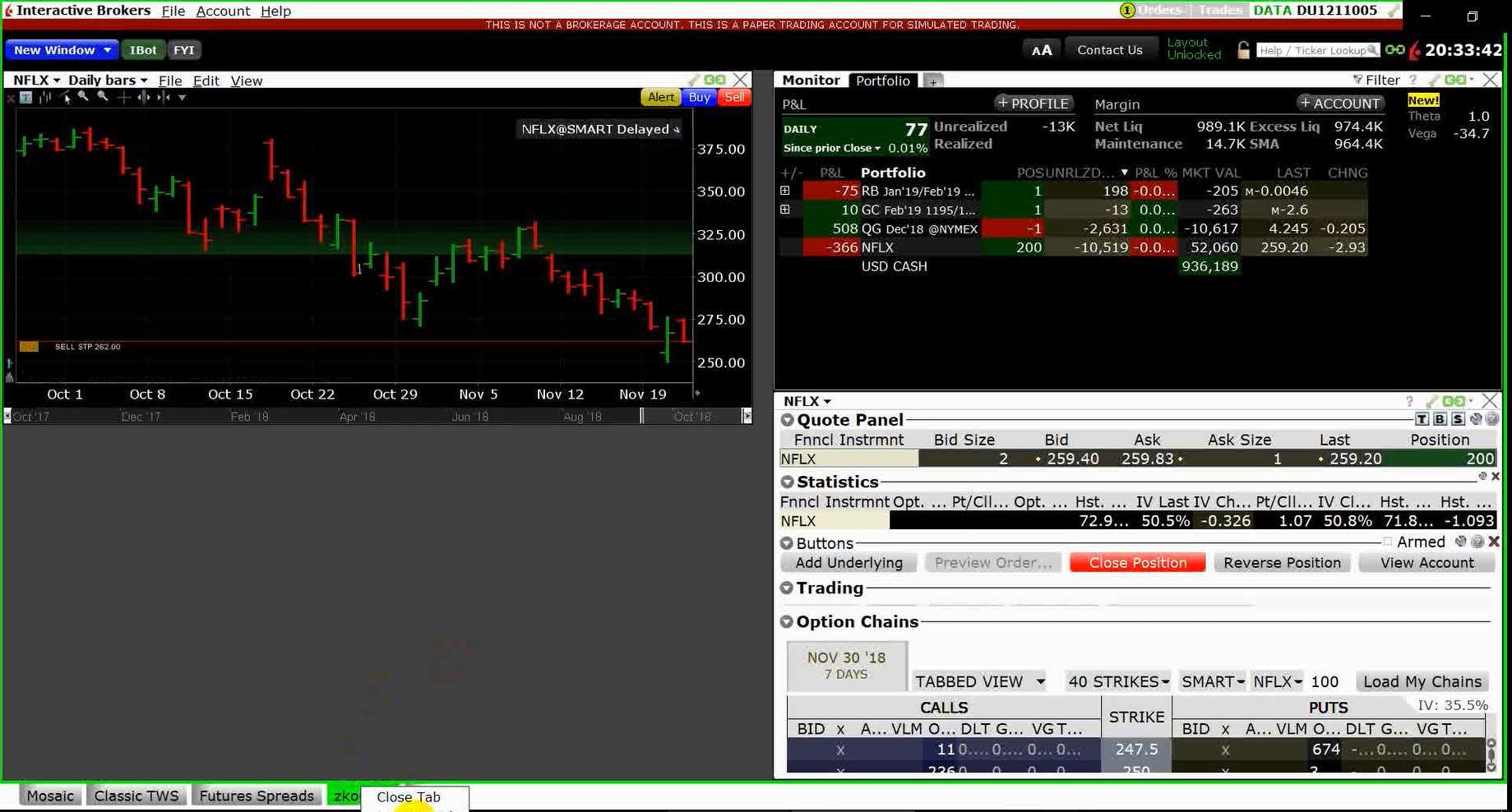The width and height of the screenshot is (1512, 812).
Task: Open the TABBED VIEW dropdown
Action: tap(979, 681)
